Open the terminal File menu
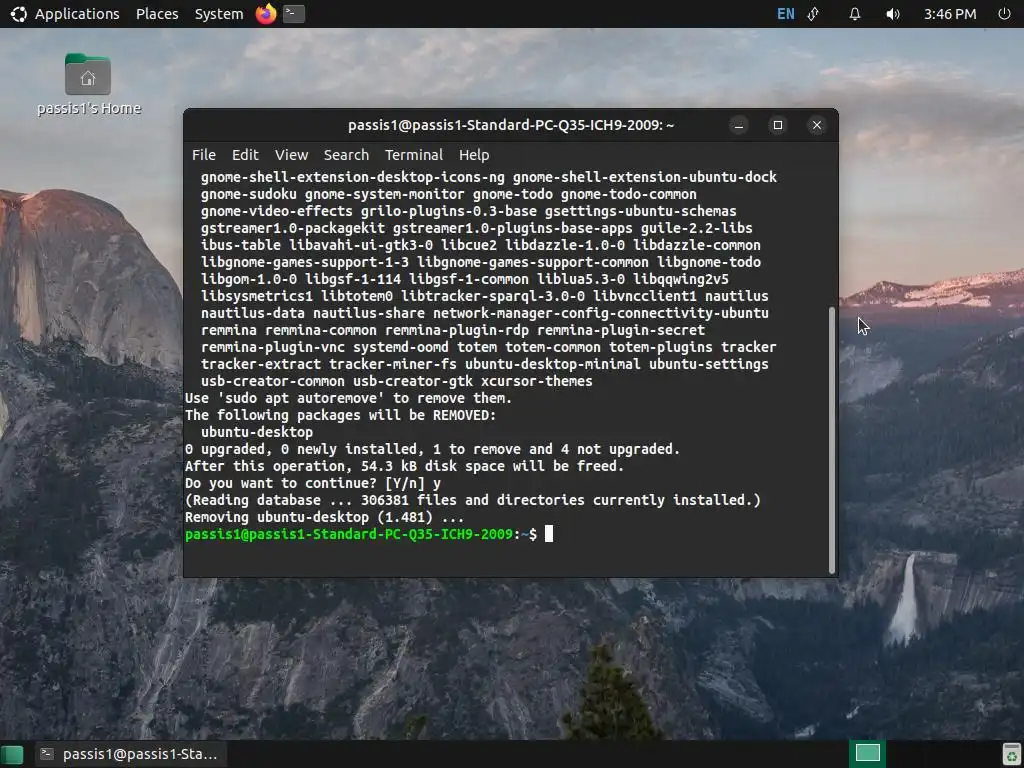Image resolution: width=1024 pixels, height=768 pixels. tap(204, 155)
